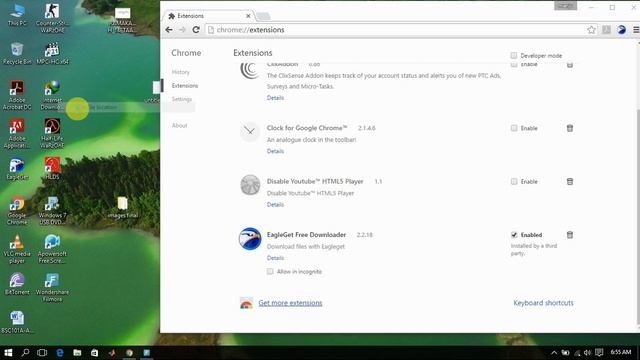
Task: Open Details for EagleGet Free Downloader
Action: (275, 258)
